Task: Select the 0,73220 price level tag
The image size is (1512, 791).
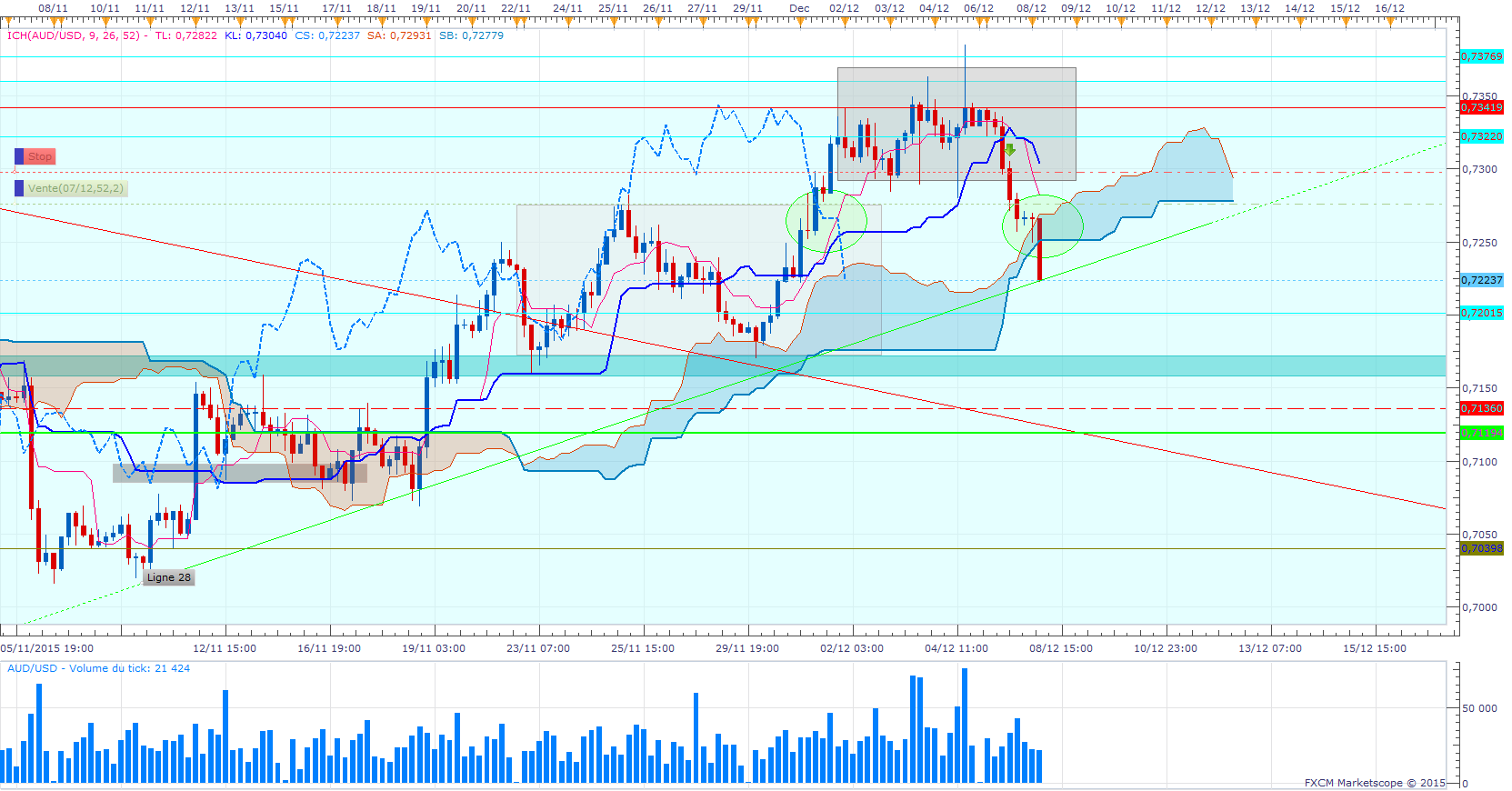Action: [1482, 136]
